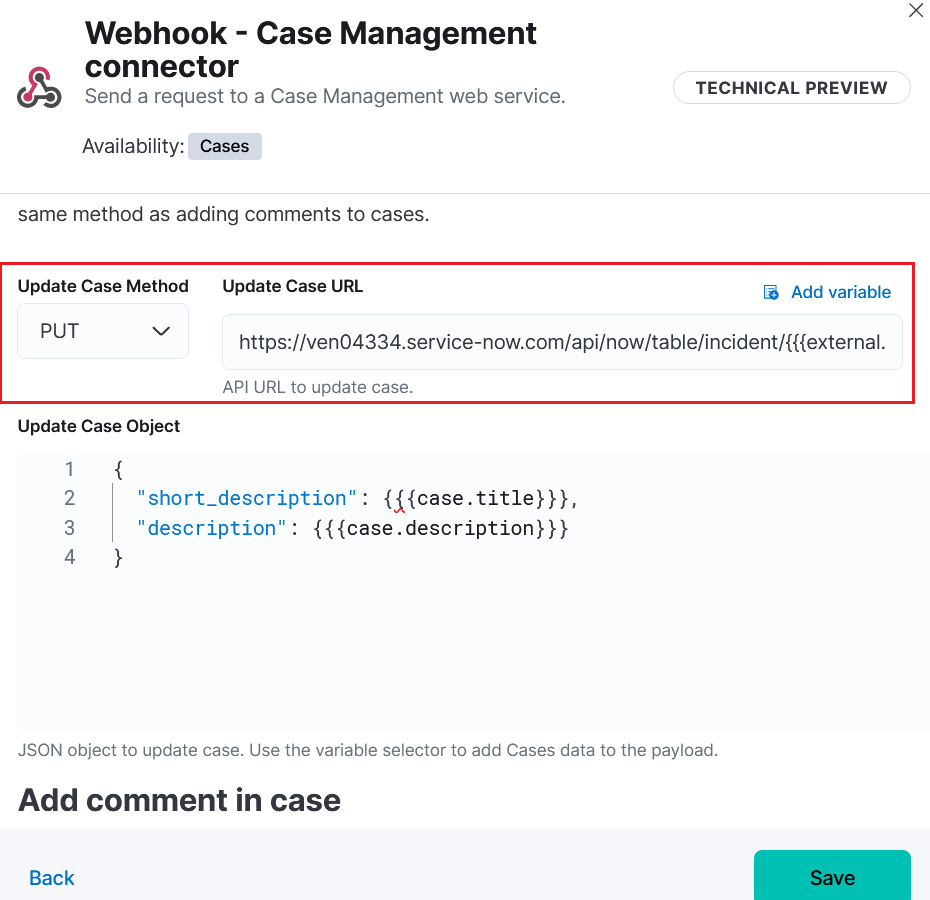
Task: Click line number 2 in the code gutter
Action: pyautogui.click(x=69, y=497)
